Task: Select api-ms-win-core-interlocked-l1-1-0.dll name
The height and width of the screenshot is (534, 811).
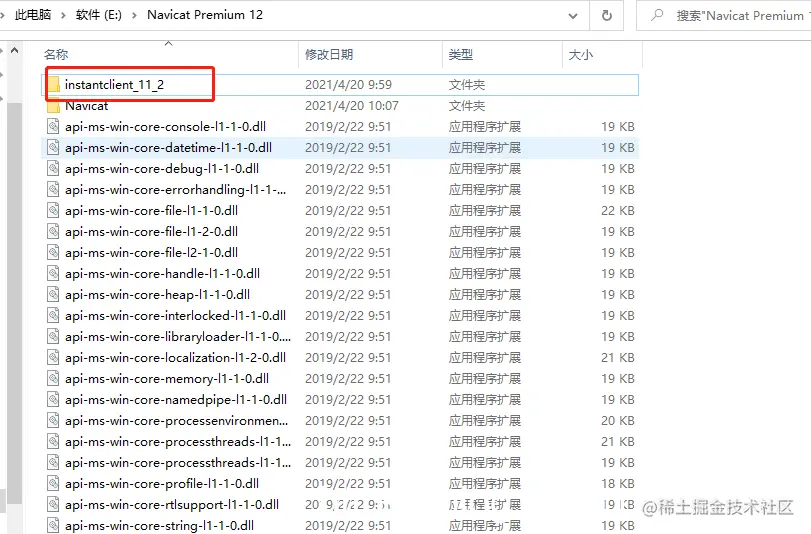Action: (x=175, y=316)
